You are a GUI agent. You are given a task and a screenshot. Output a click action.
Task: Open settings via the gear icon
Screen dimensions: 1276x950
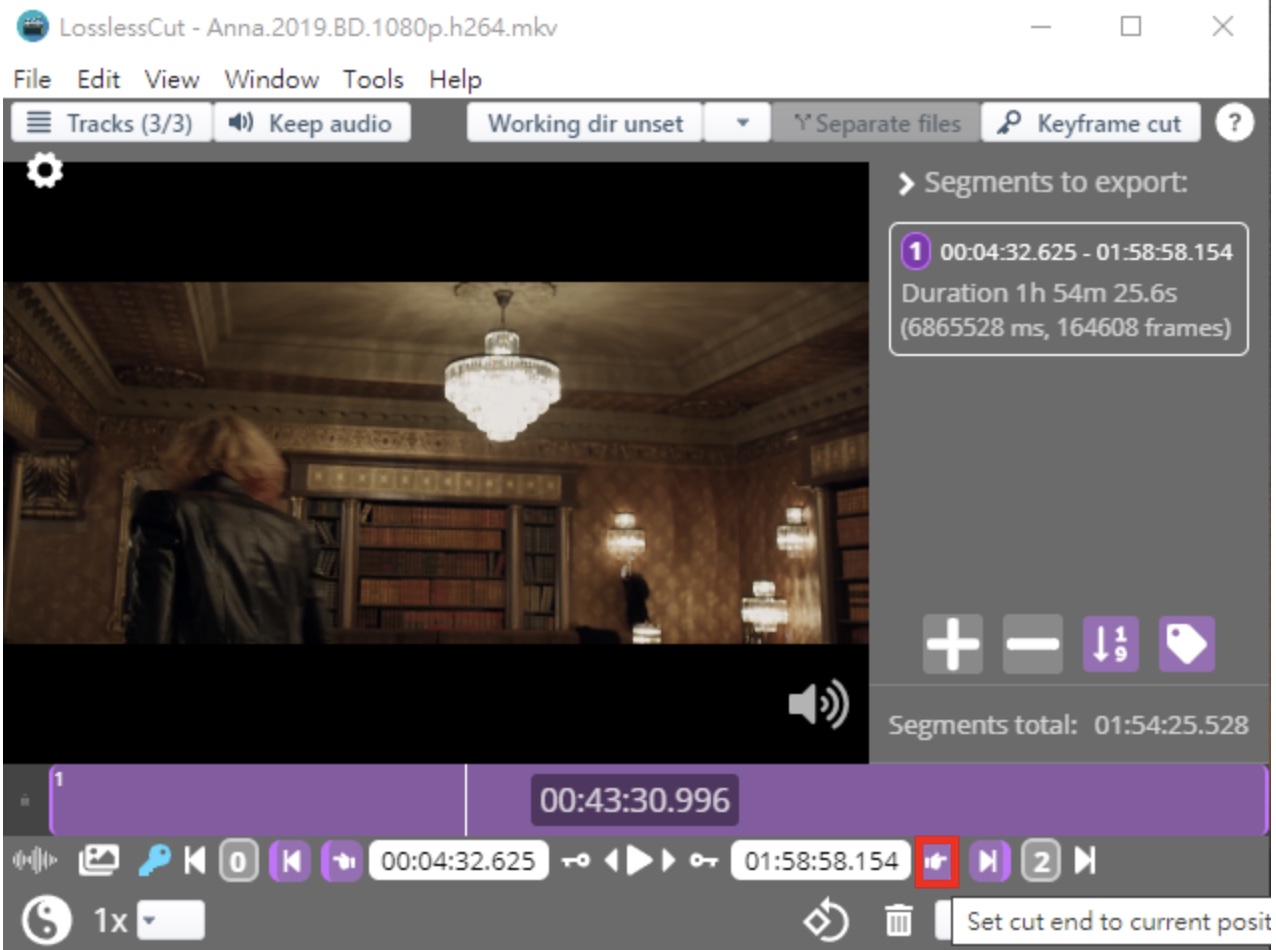44,171
